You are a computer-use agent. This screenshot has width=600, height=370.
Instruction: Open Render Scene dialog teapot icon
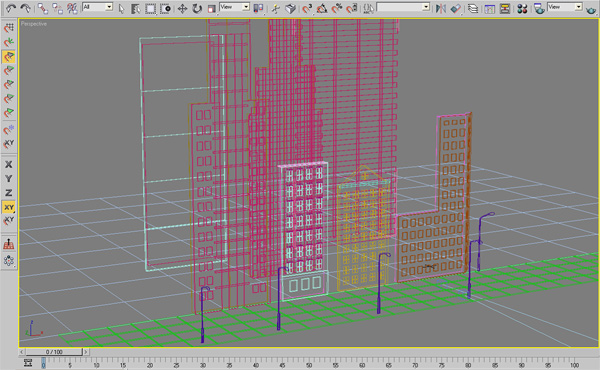539,8
